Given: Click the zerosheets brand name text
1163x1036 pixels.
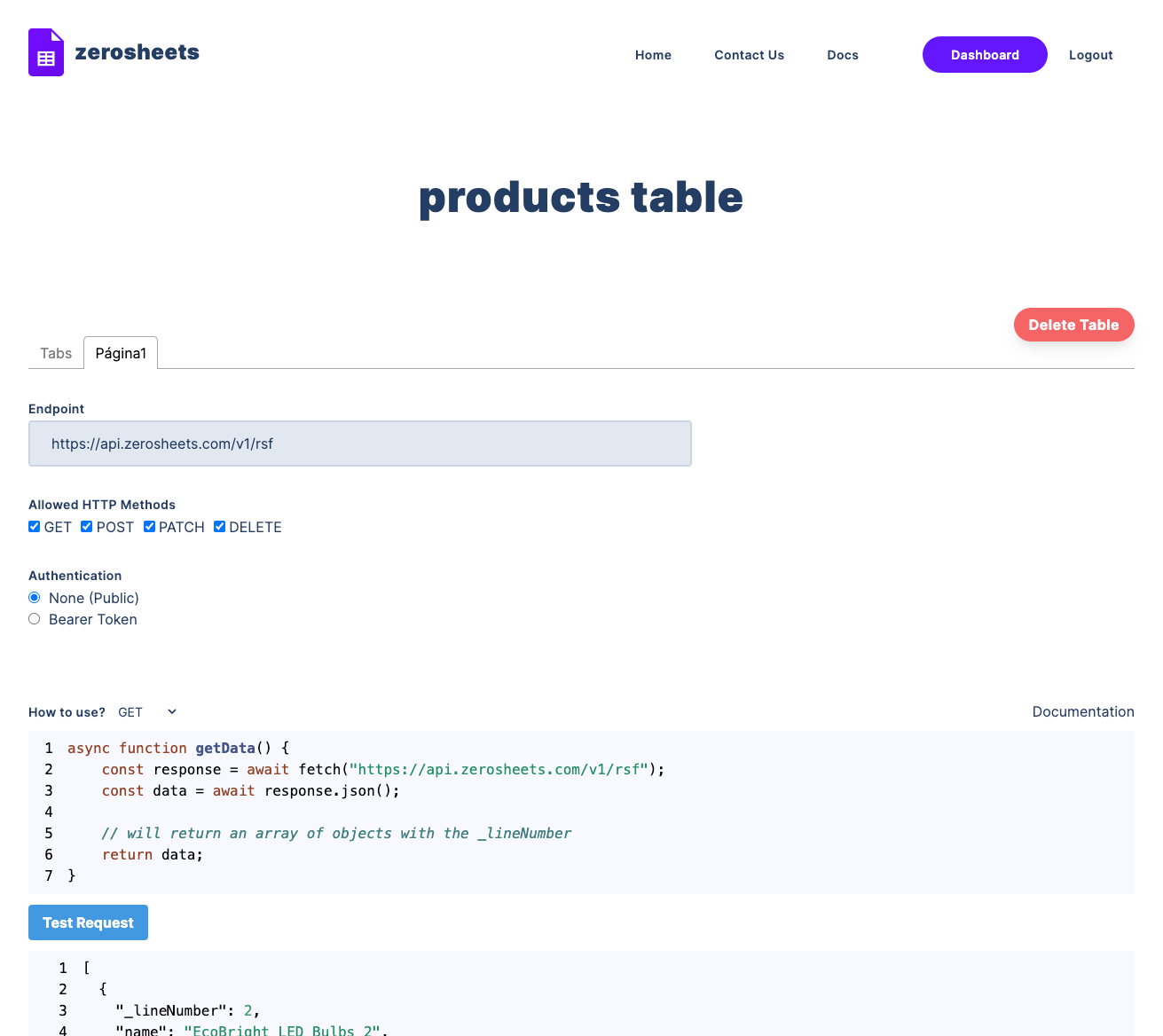Looking at the screenshot, I should click(x=138, y=52).
